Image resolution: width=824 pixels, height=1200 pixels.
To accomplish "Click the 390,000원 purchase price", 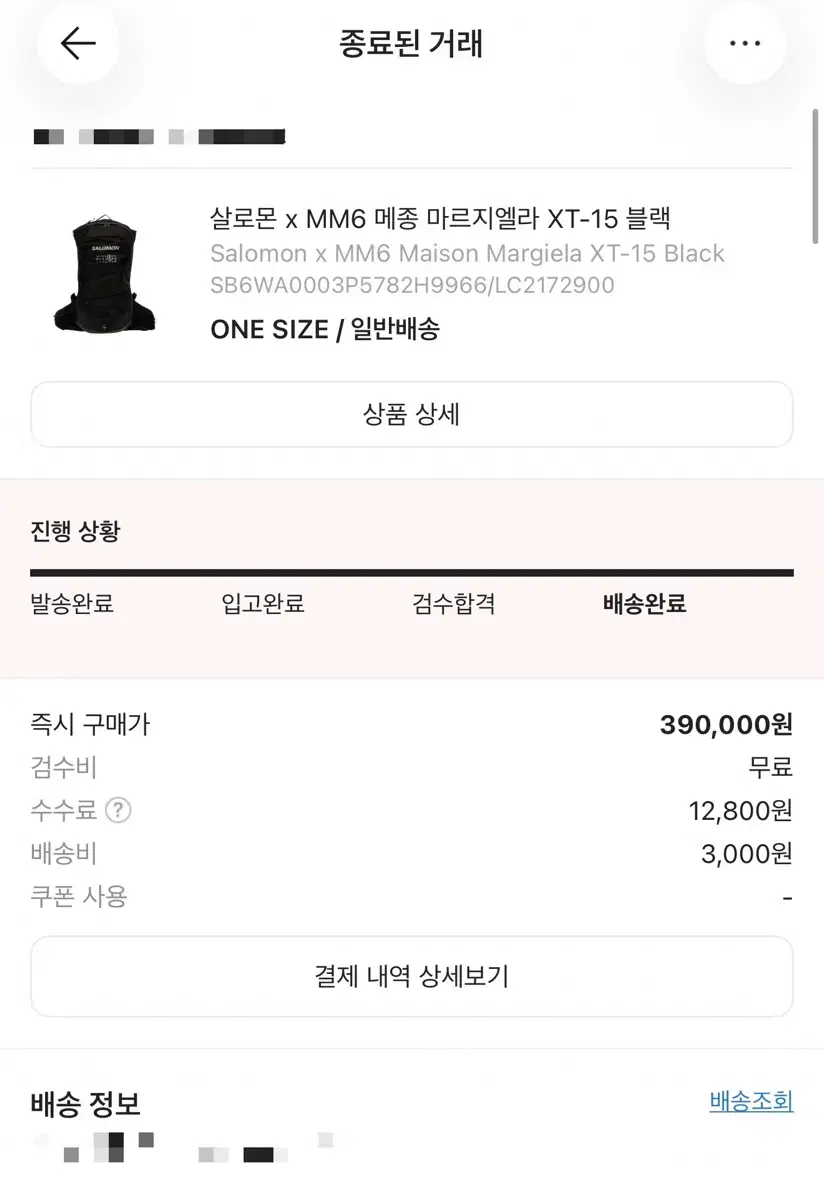I will (727, 725).
